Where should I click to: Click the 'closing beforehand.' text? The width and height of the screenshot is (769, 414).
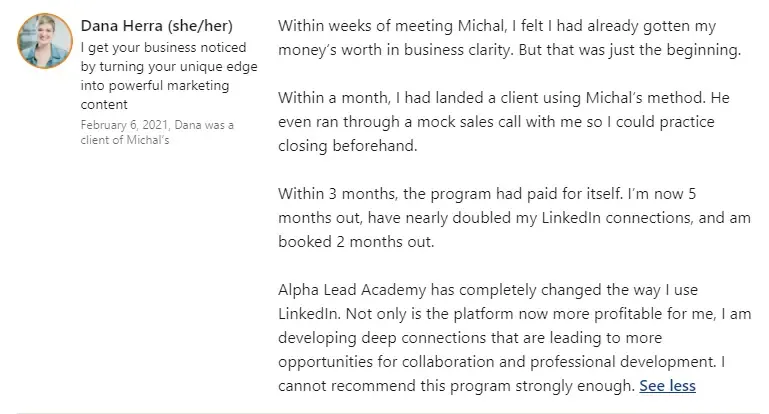[347, 146]
